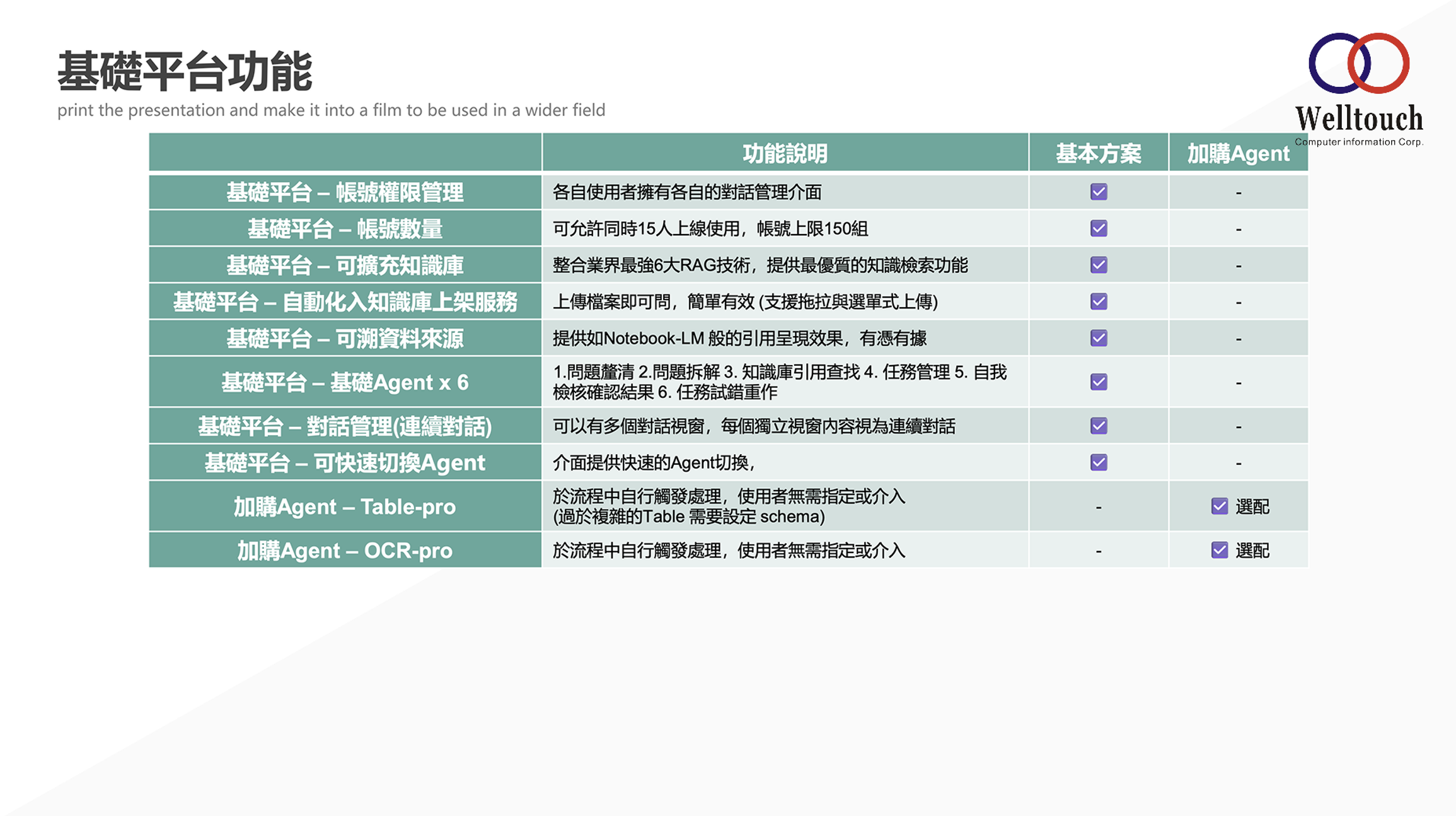Click the English subtitle under the title
Viewport: 1456px width, 816px height.
point(331,110)
